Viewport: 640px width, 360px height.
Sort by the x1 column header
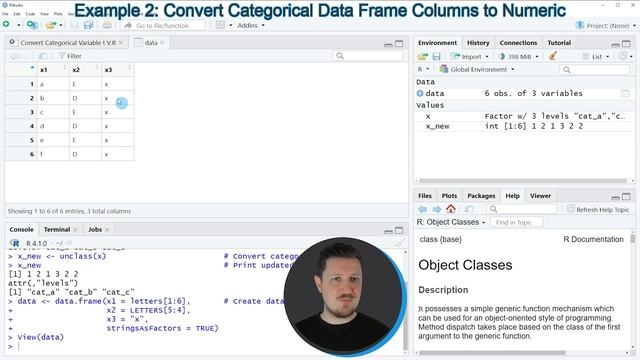click(x=53, y=70)
